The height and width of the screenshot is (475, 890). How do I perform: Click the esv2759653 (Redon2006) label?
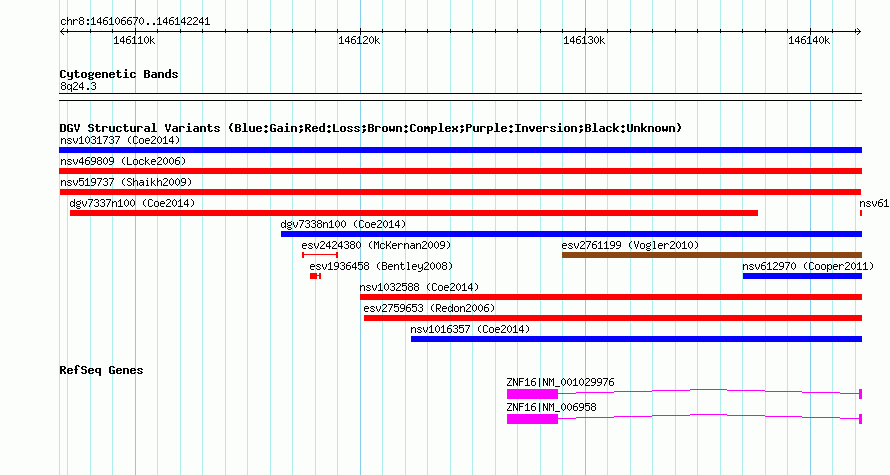point(429,308)
